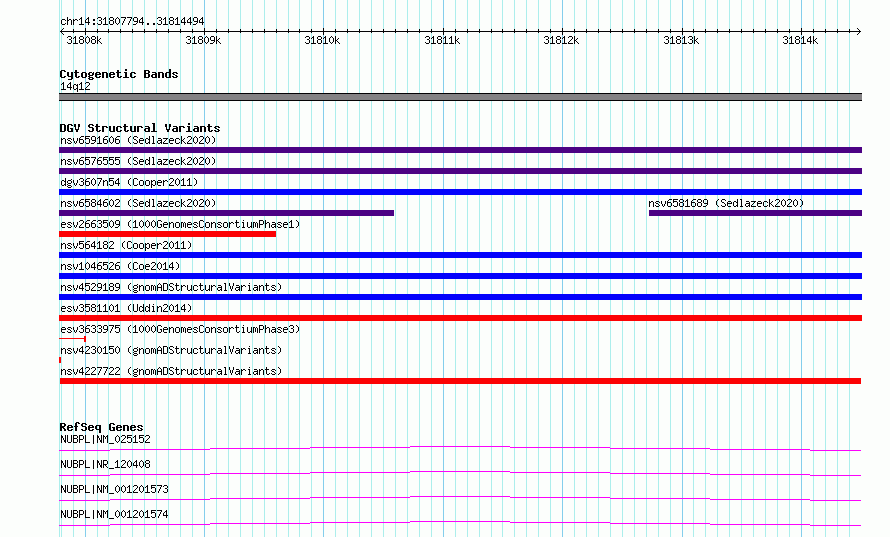890x537 pixels.
Task: Click the 31813k ruler mark
Action: (x=681, y=40)
